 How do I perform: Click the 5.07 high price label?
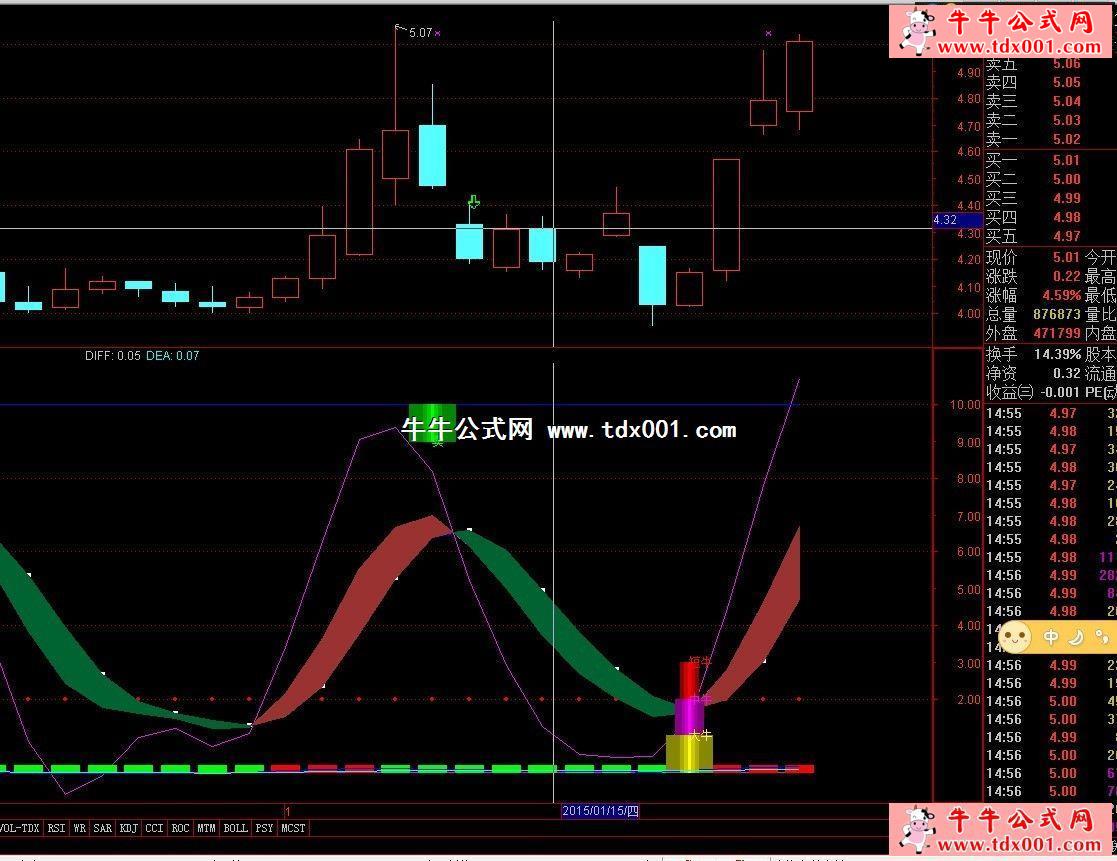click(x=420, y=33)
